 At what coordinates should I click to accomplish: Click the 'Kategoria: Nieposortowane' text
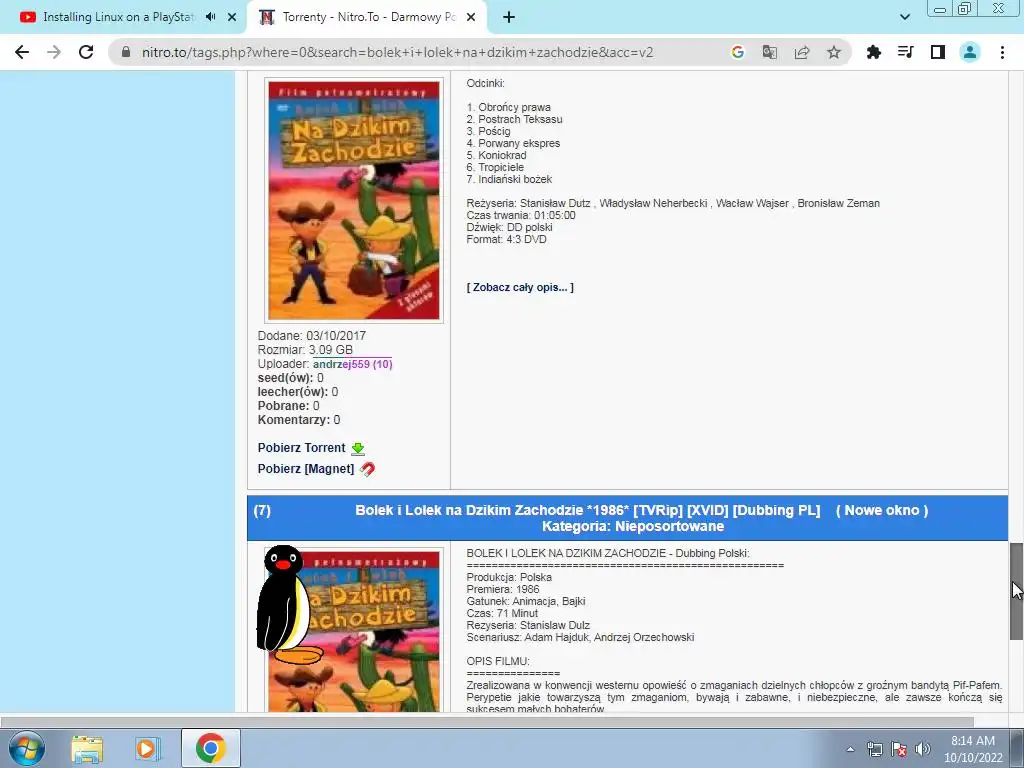633,526
